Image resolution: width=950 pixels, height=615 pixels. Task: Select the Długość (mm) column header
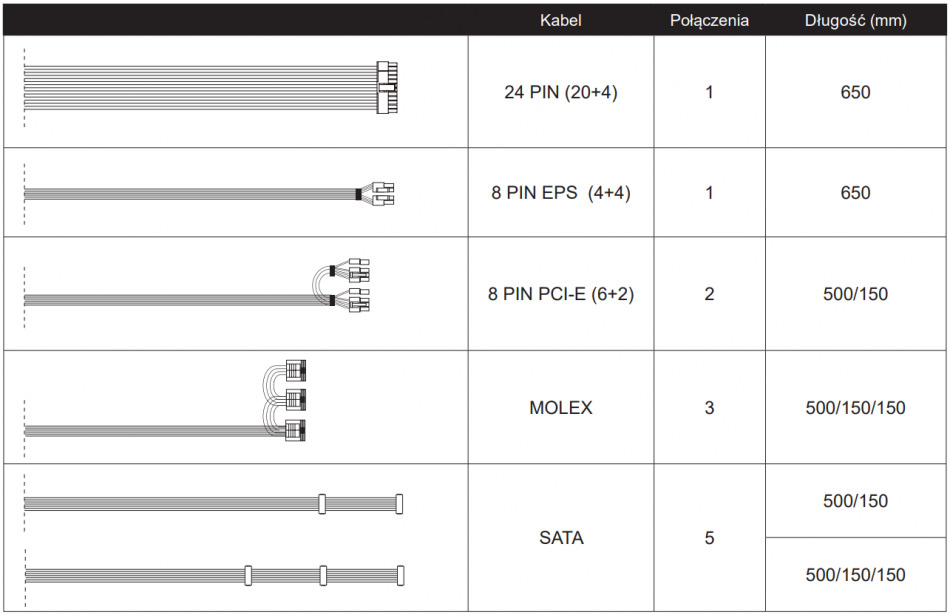[855, 20]
